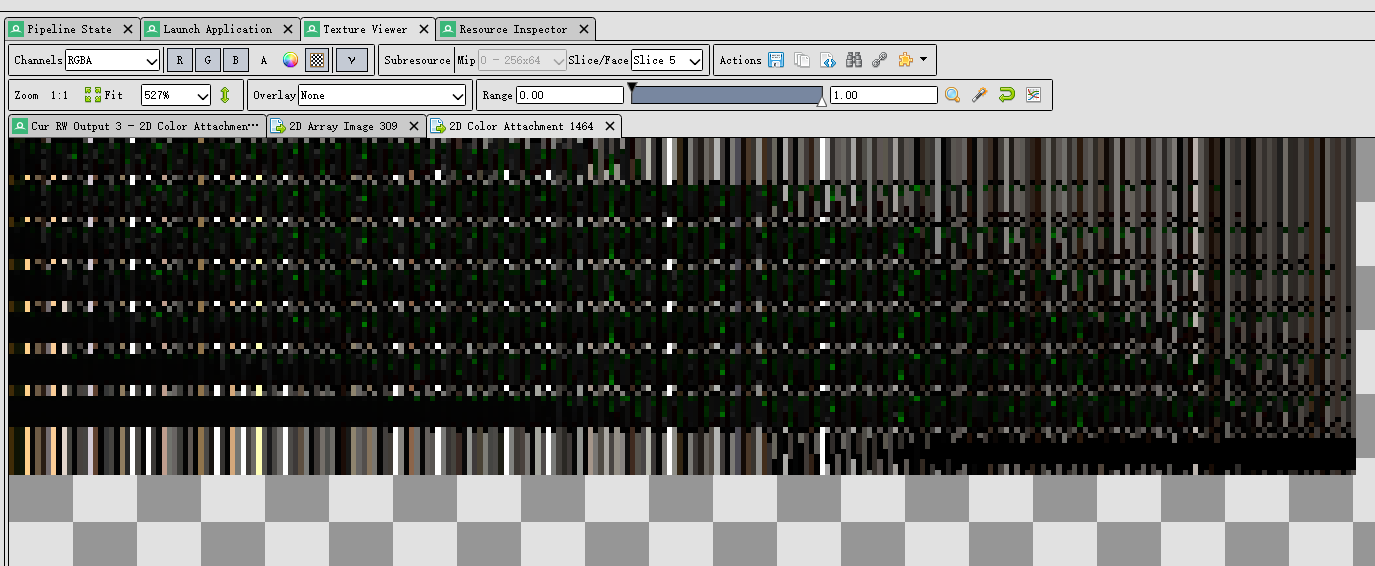This screenshot has height=566, width=1375.
Task: Select the 2D Array Image 309 tab
Action: (343, 126)
